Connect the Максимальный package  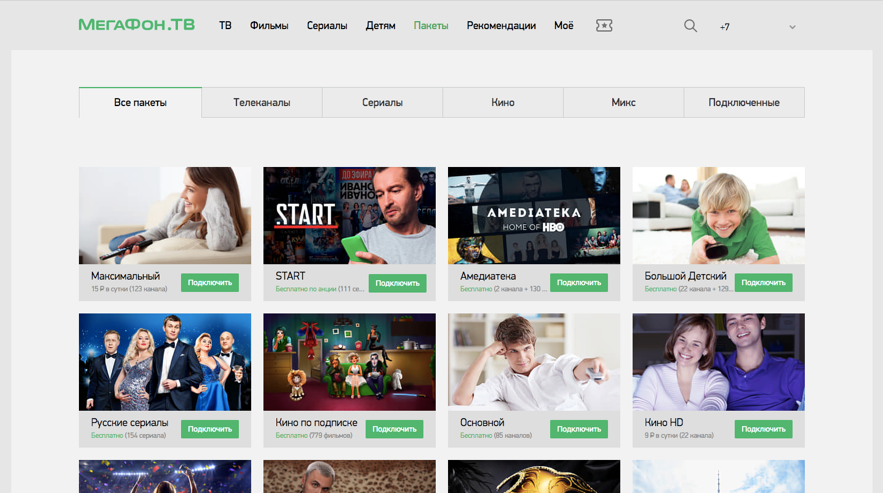(x=210, y=282)
